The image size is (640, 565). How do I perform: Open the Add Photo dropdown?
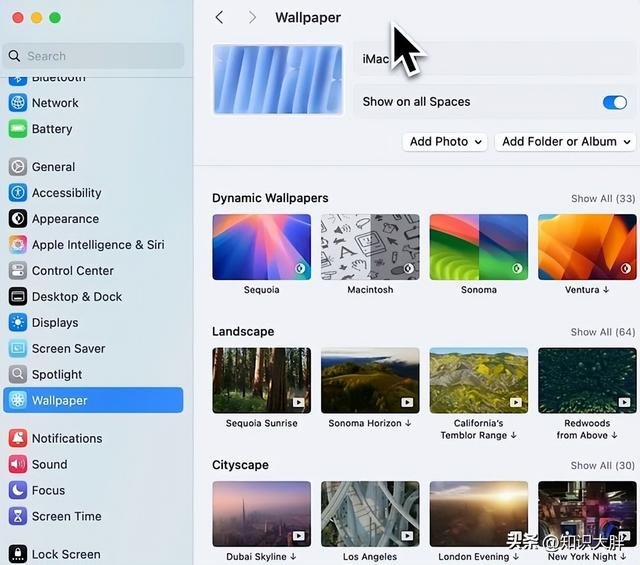point(446,142)
